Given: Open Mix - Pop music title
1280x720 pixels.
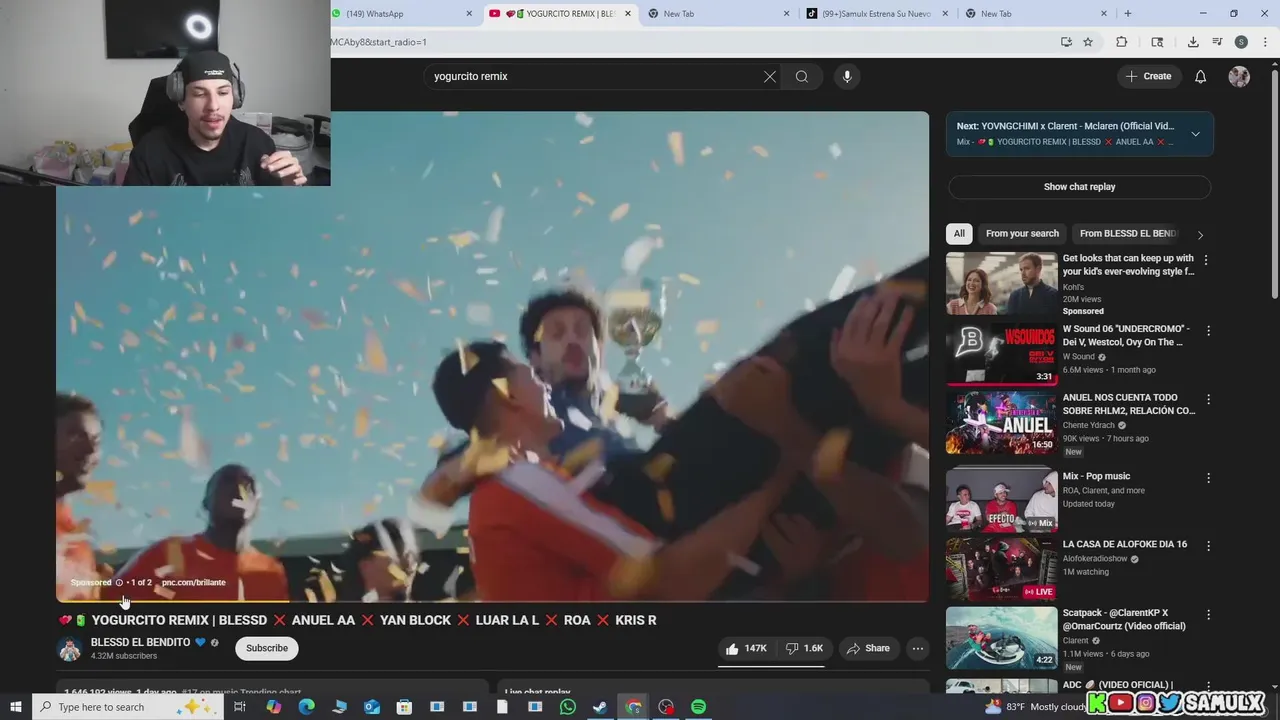Looking at the screenshot, I should (x=1096, y=476).
